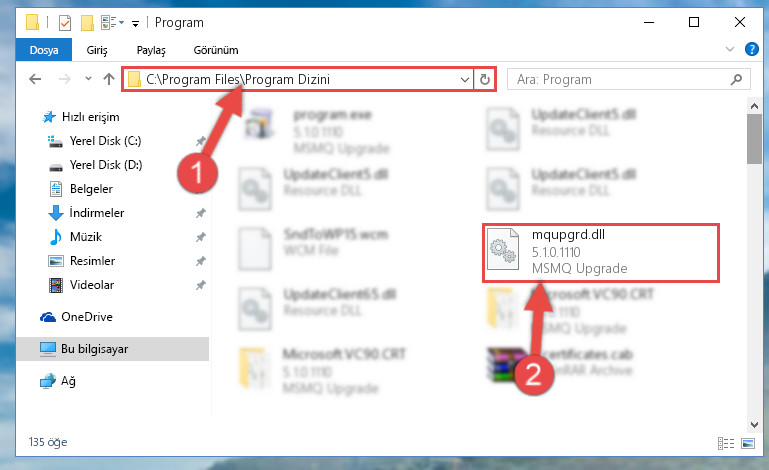Open Yerel Disk (C:) in sidebar
Screen dimensions: 769x470
105,141
